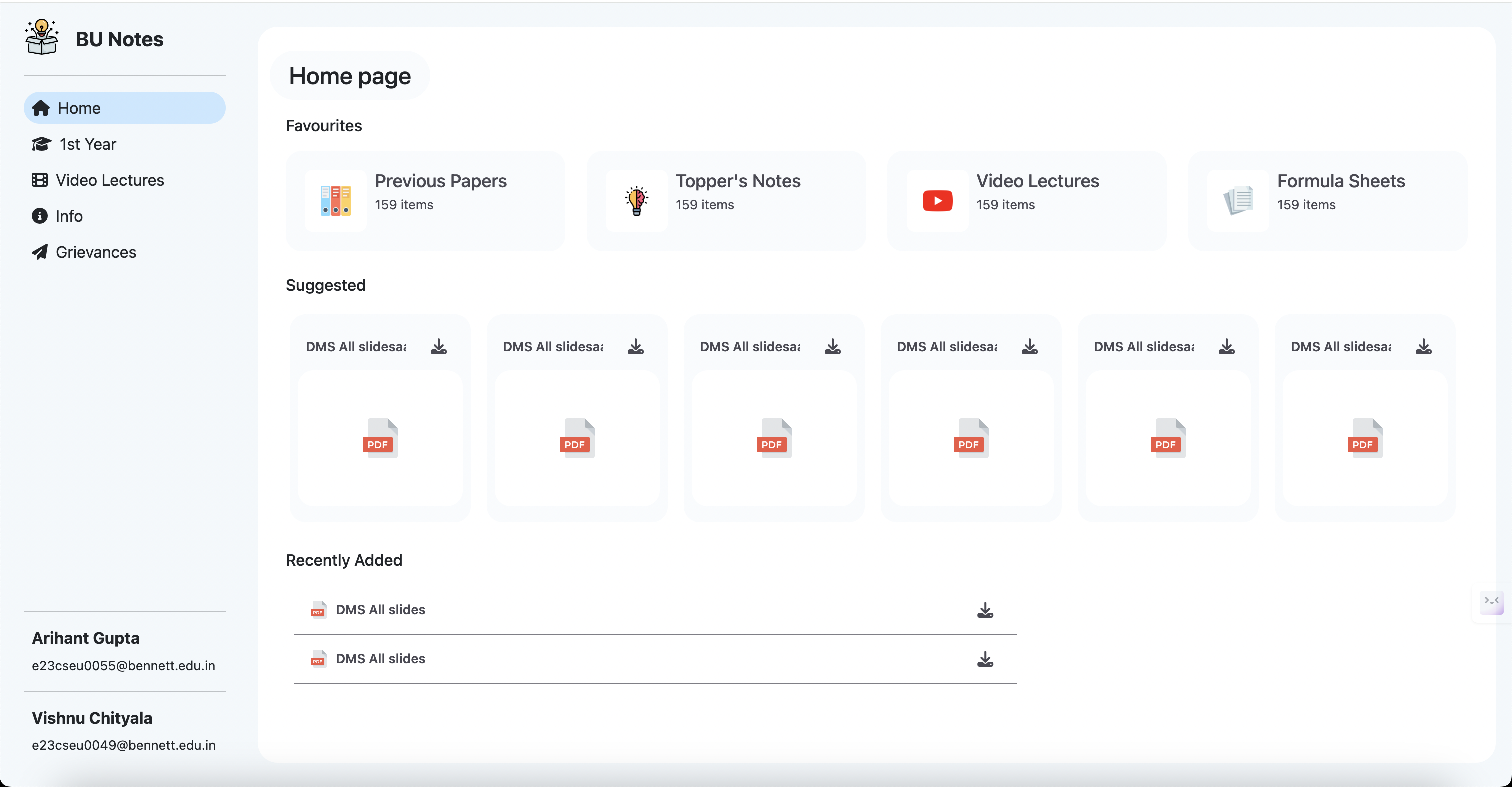Open first DMS All slides recent entry

coord(380,610)
